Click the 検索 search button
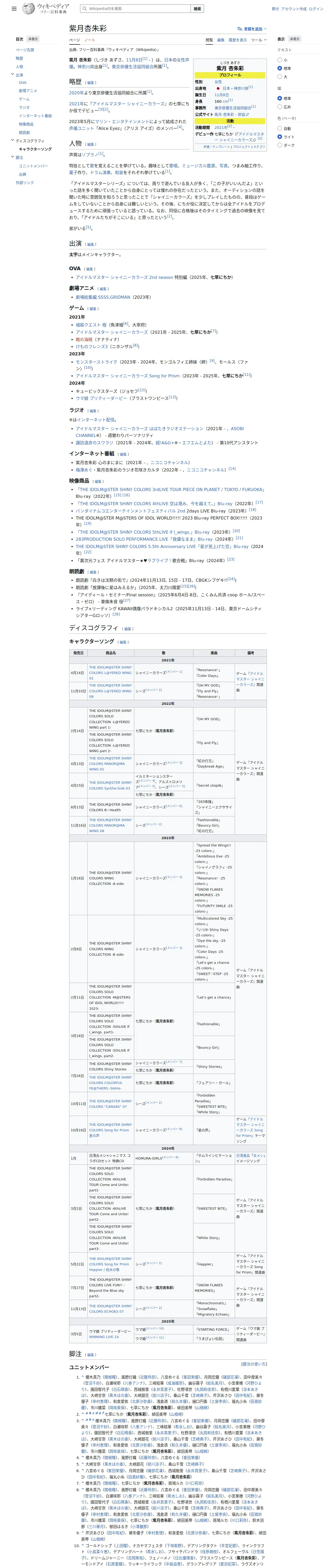336x1568 pixels. tap(197, 9)
